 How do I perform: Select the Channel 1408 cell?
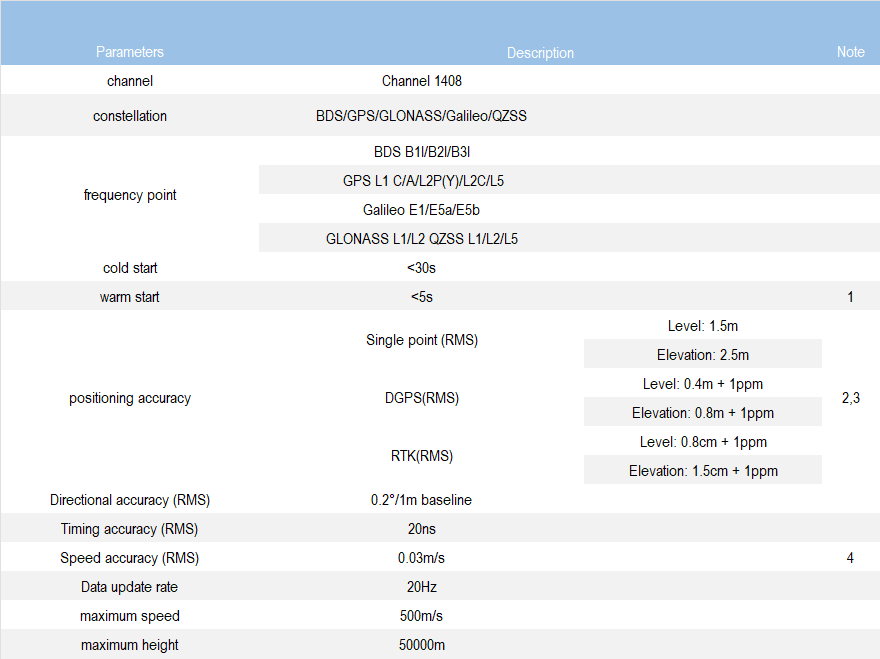coord(421,81)
